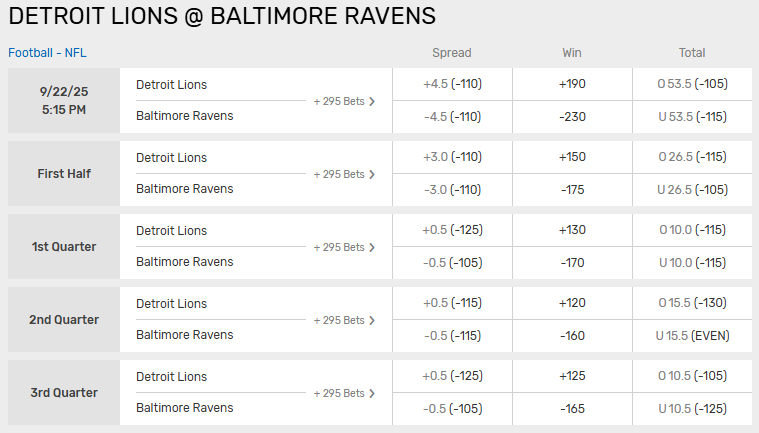Choose Over 10.5 (-105) 3rd Quarter total

point(692,376)
